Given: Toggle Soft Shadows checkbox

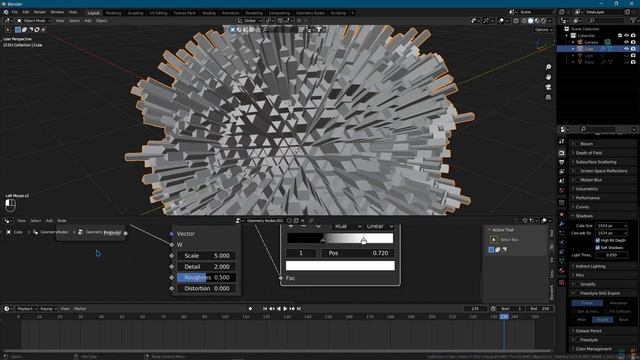Looking at the screenshot, I should click(598, 248).
